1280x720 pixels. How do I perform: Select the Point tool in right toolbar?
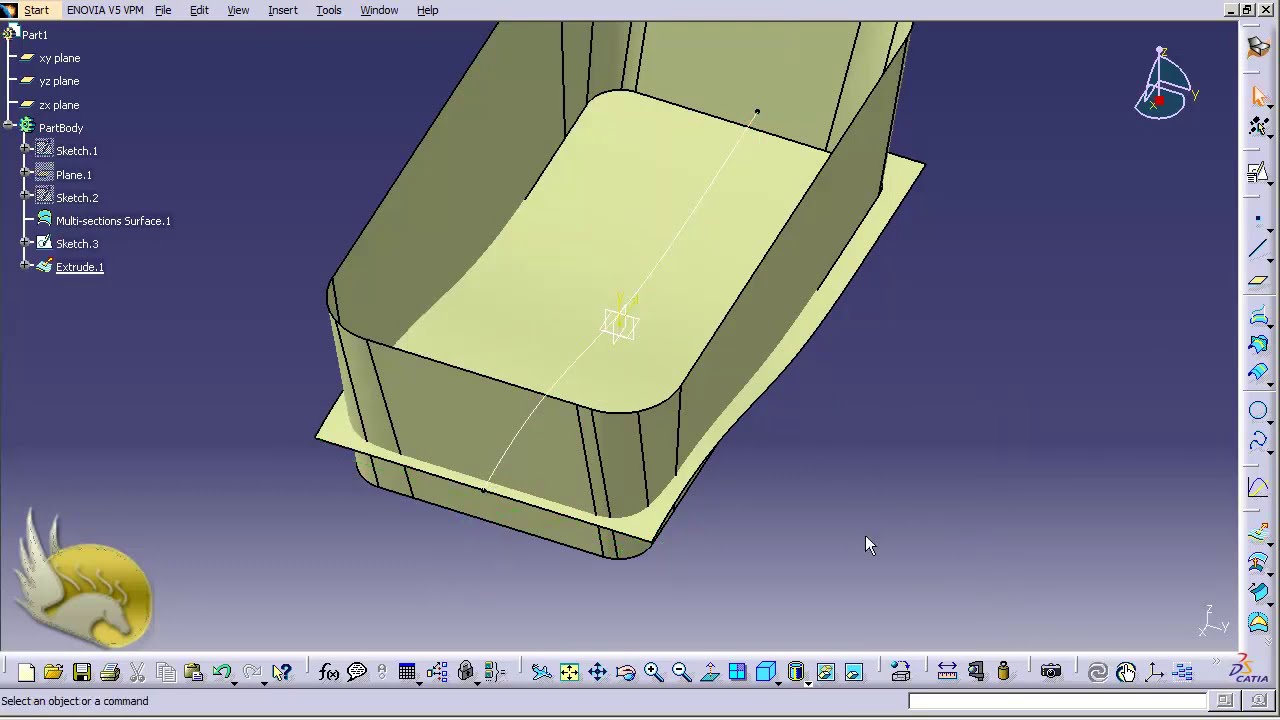(x=1258, y=219)
